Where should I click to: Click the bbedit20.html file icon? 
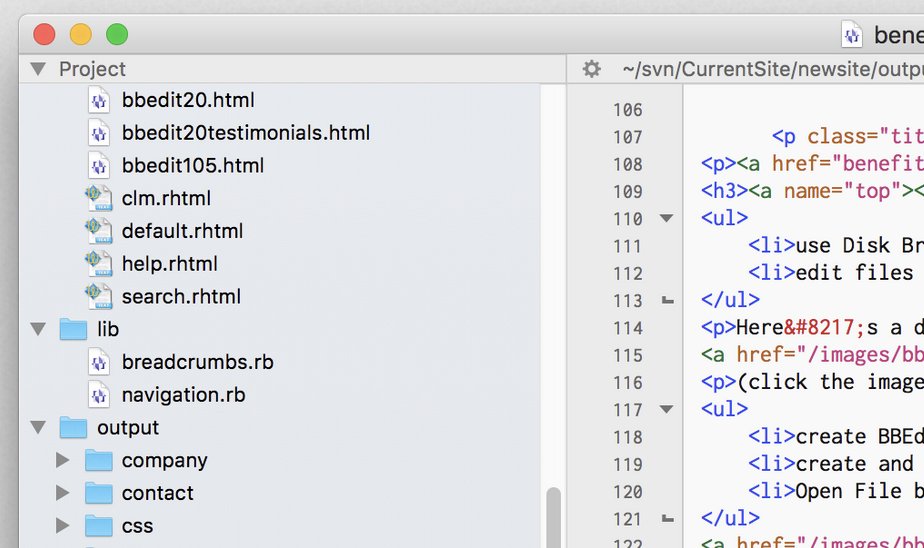(x=98, y=100)
